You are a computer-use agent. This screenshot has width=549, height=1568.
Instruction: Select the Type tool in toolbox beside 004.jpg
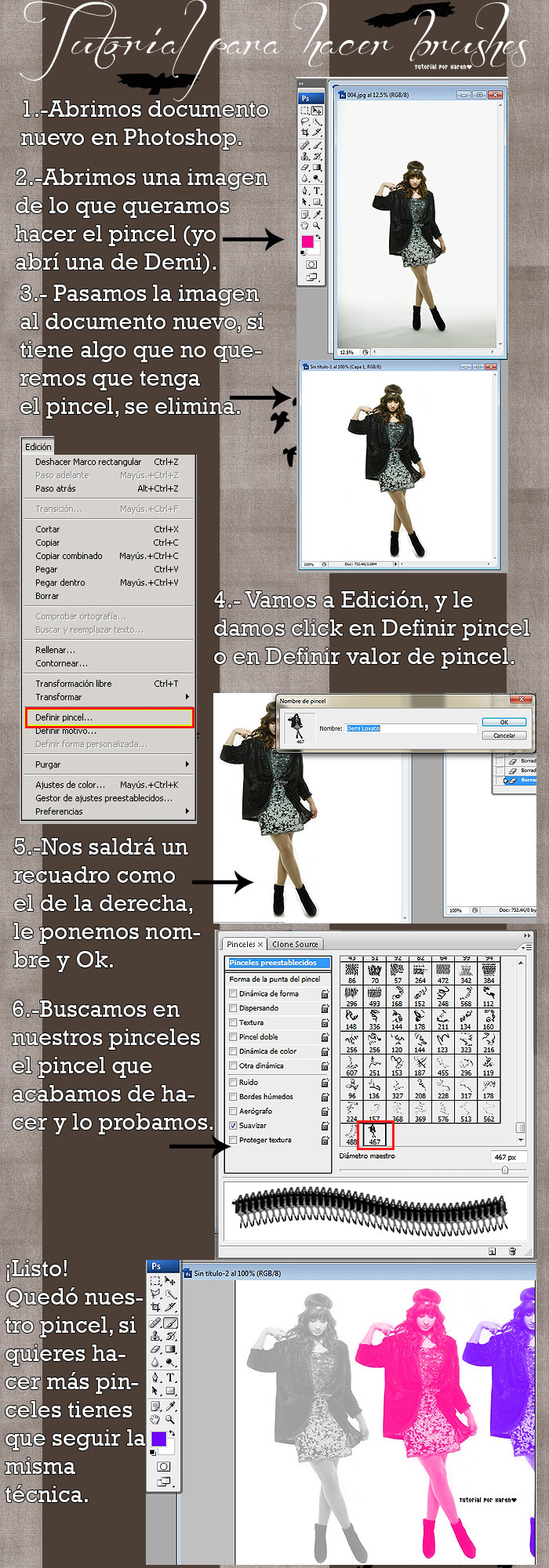317,191
